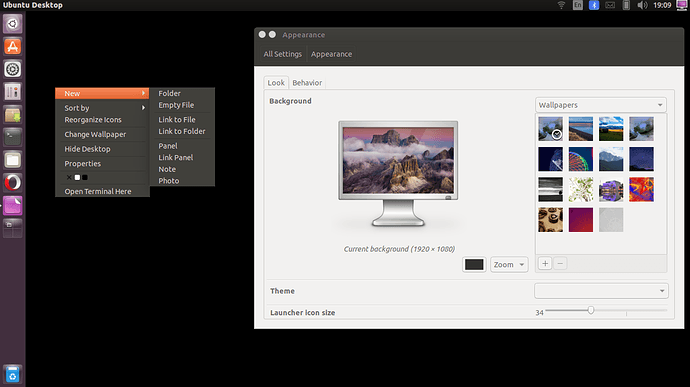Switch to the Behavior tab

click(307, 82)
